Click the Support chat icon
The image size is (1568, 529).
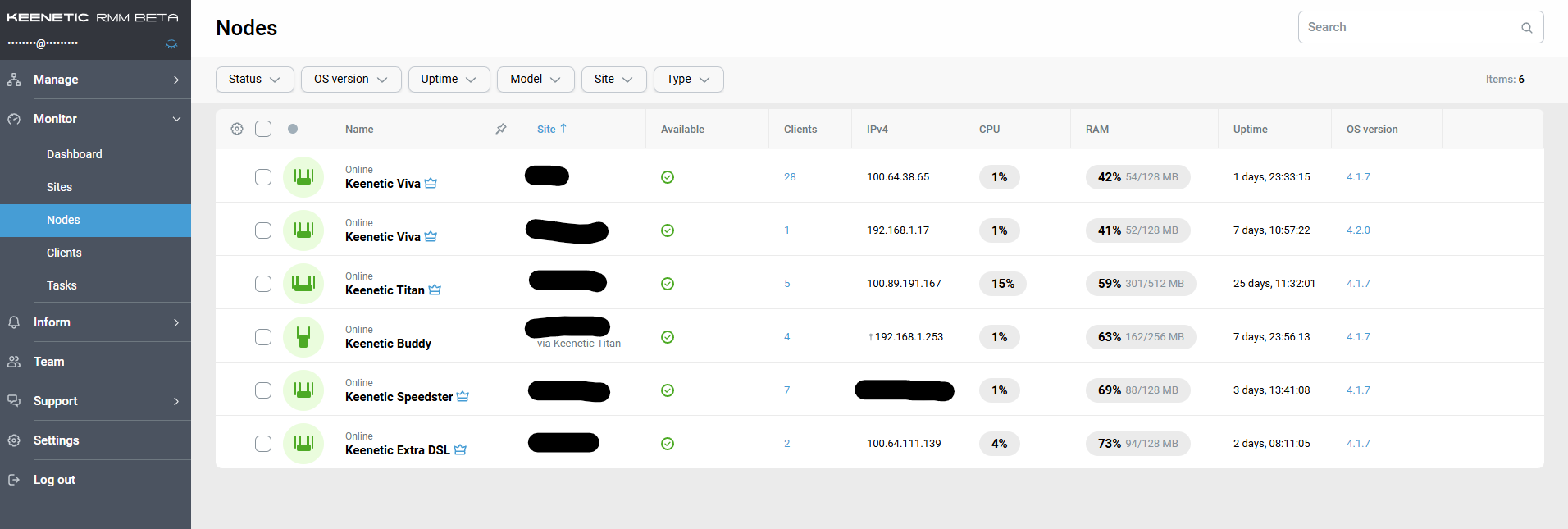point(14,401)
